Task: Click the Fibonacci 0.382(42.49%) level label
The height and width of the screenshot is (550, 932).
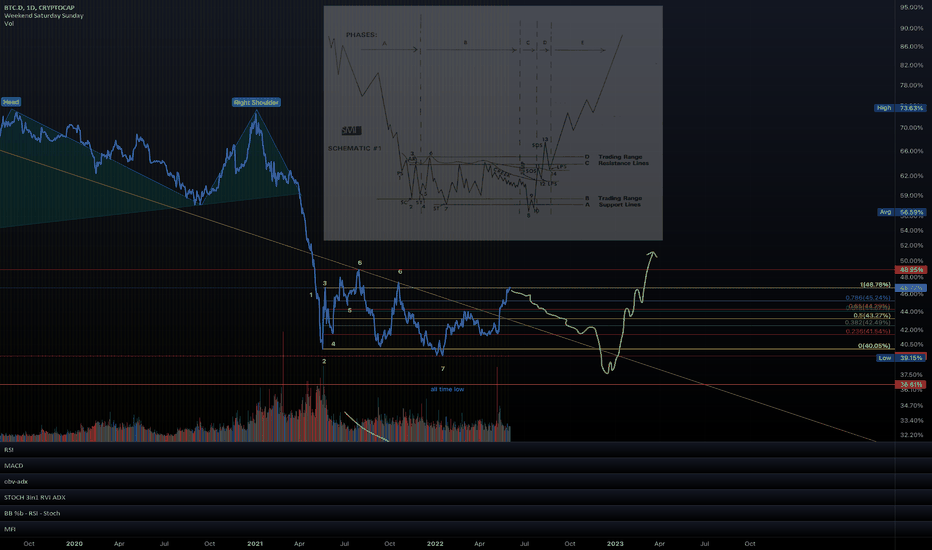Action: 868,322
